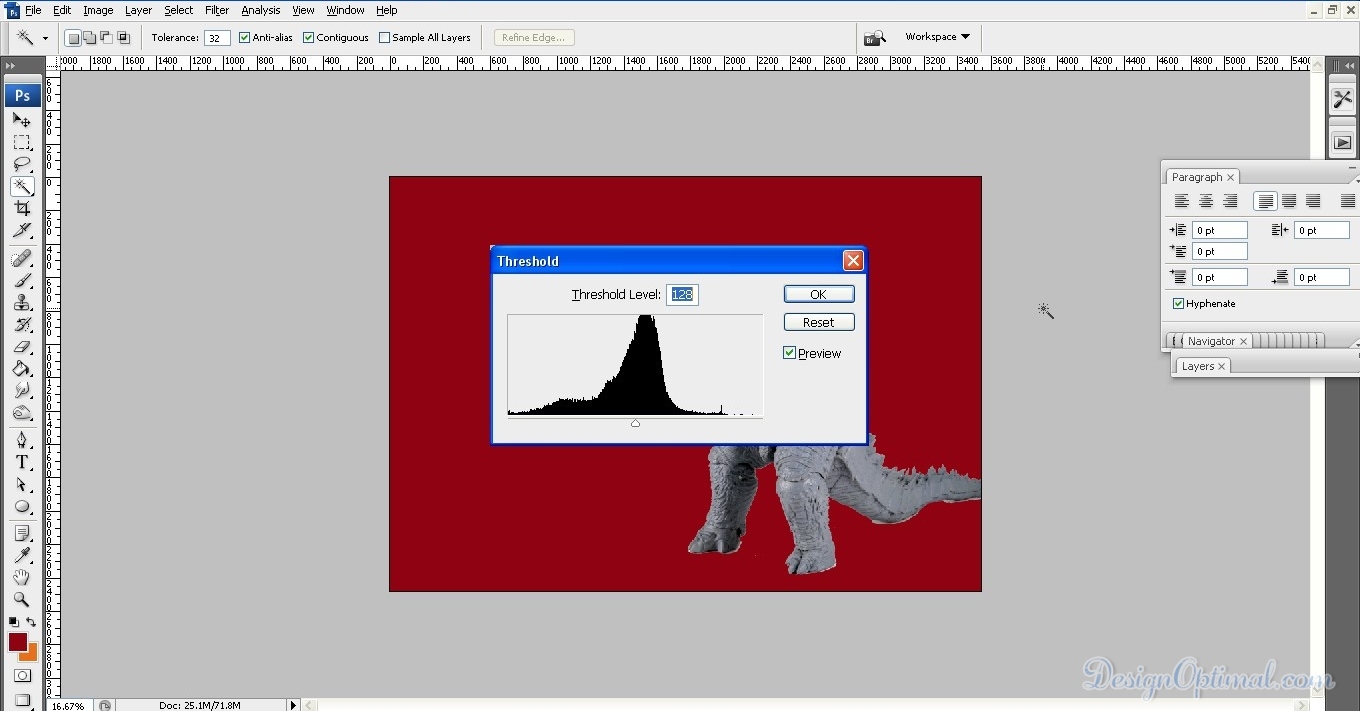Click the foreground dark red color swatch

click(18, 642)
